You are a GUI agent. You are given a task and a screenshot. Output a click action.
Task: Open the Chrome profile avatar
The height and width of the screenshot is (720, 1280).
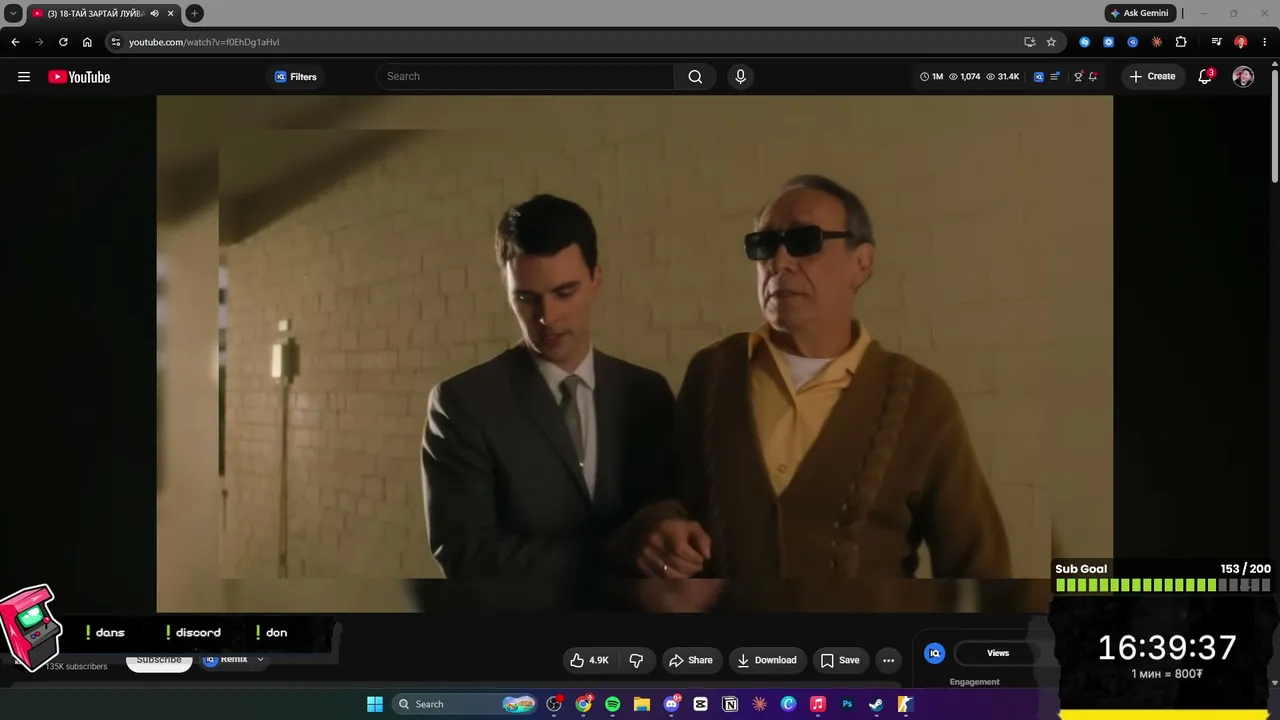(x=1241, y=42)
